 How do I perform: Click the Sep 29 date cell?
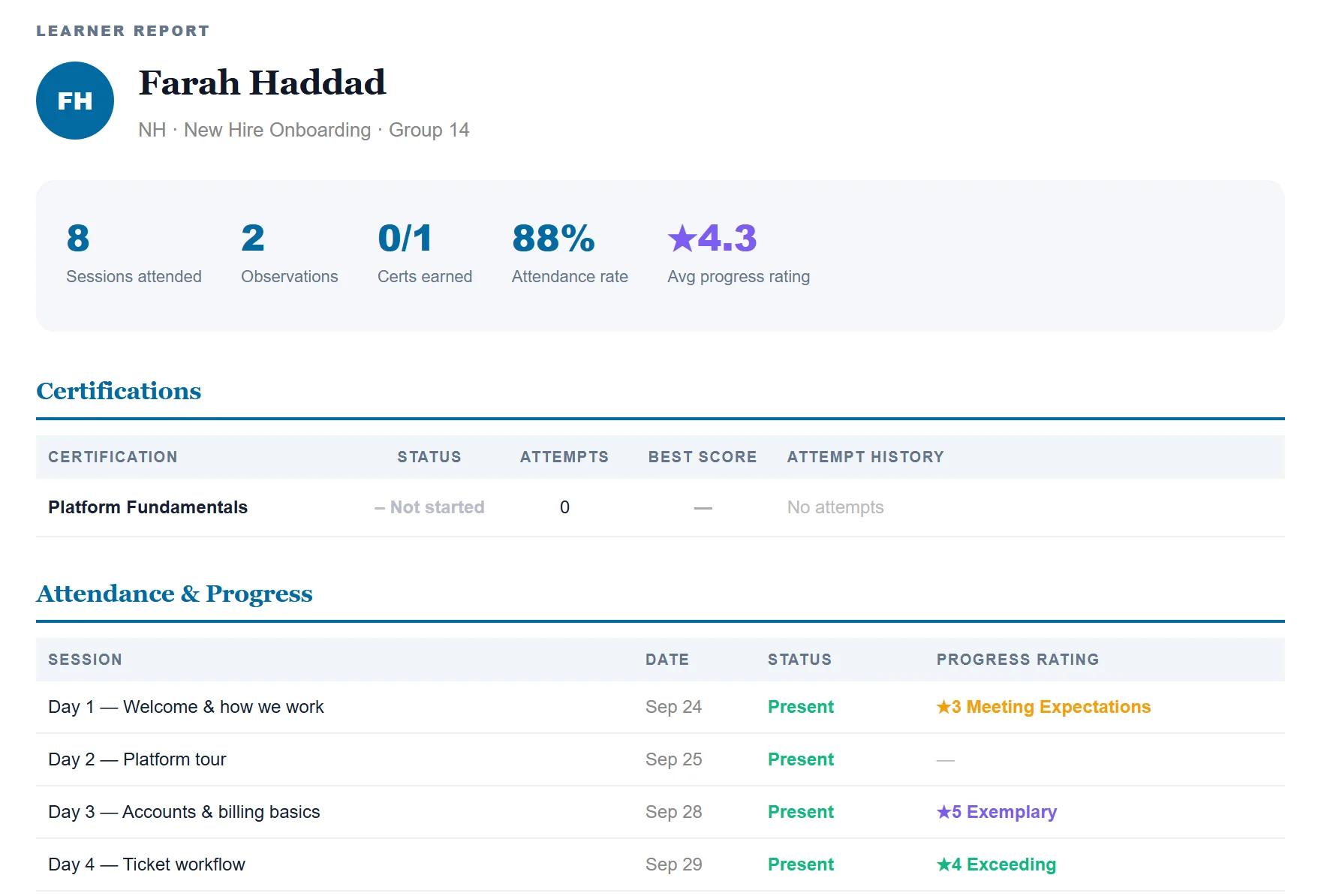coord(674,864)
